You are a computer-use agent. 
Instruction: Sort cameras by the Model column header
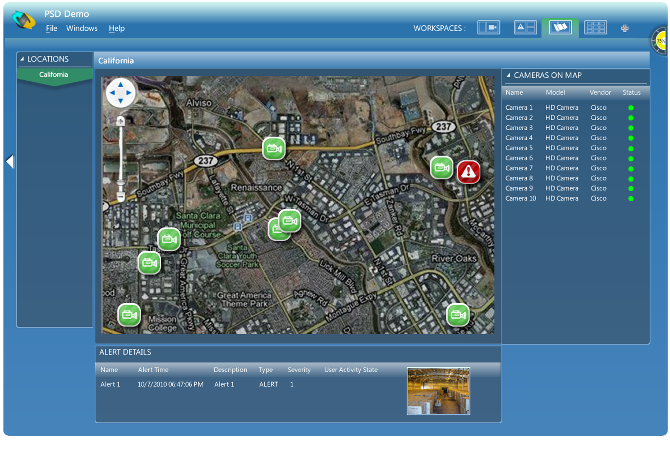tap(555, 92)
